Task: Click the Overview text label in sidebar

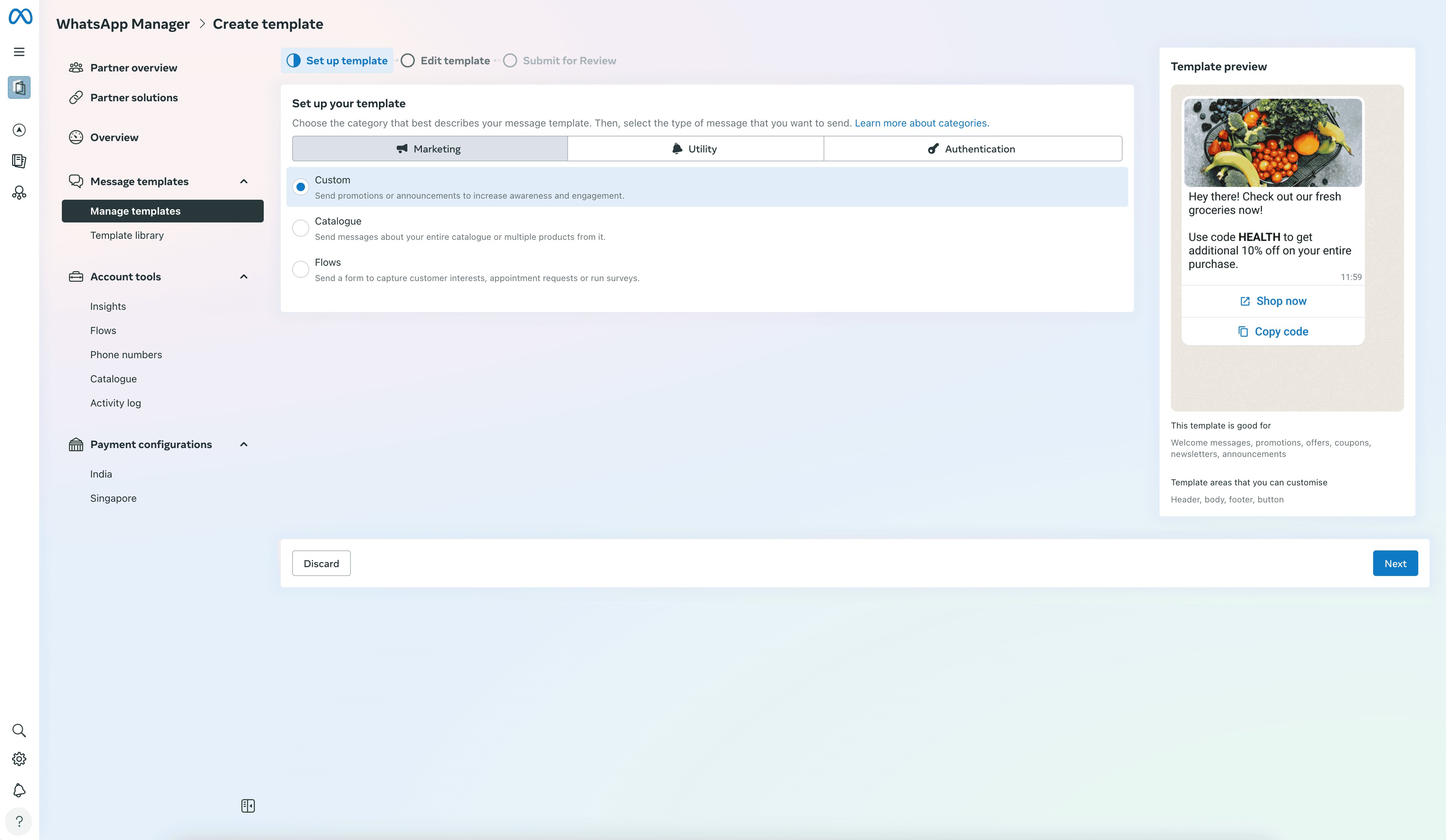Action: point(114,137)
